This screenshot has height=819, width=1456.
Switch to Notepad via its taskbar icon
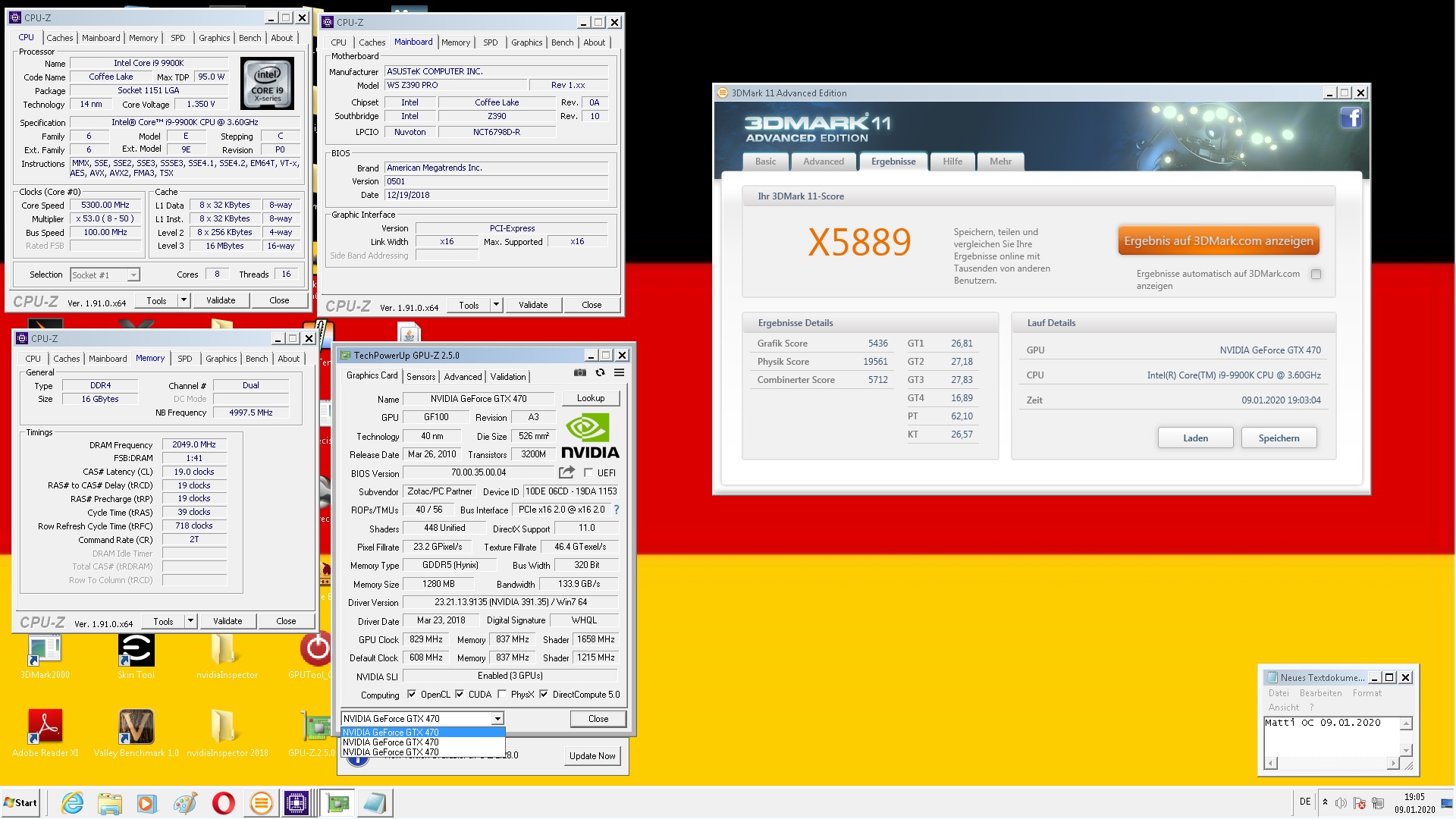click(375, 803)
